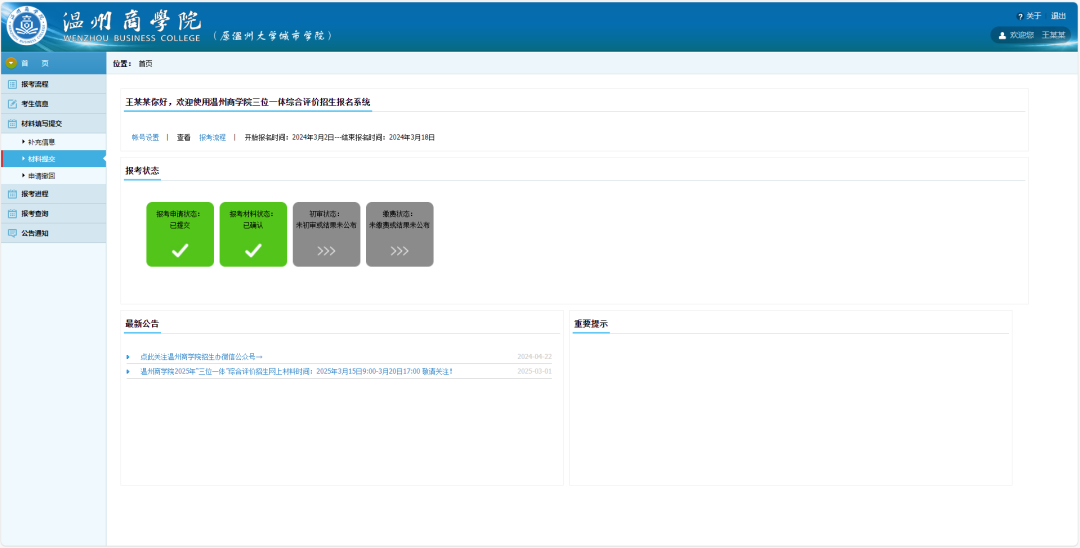Click the orange arrow icon beside 首页
Screen dimensions: 1080x548
(11, 63)
